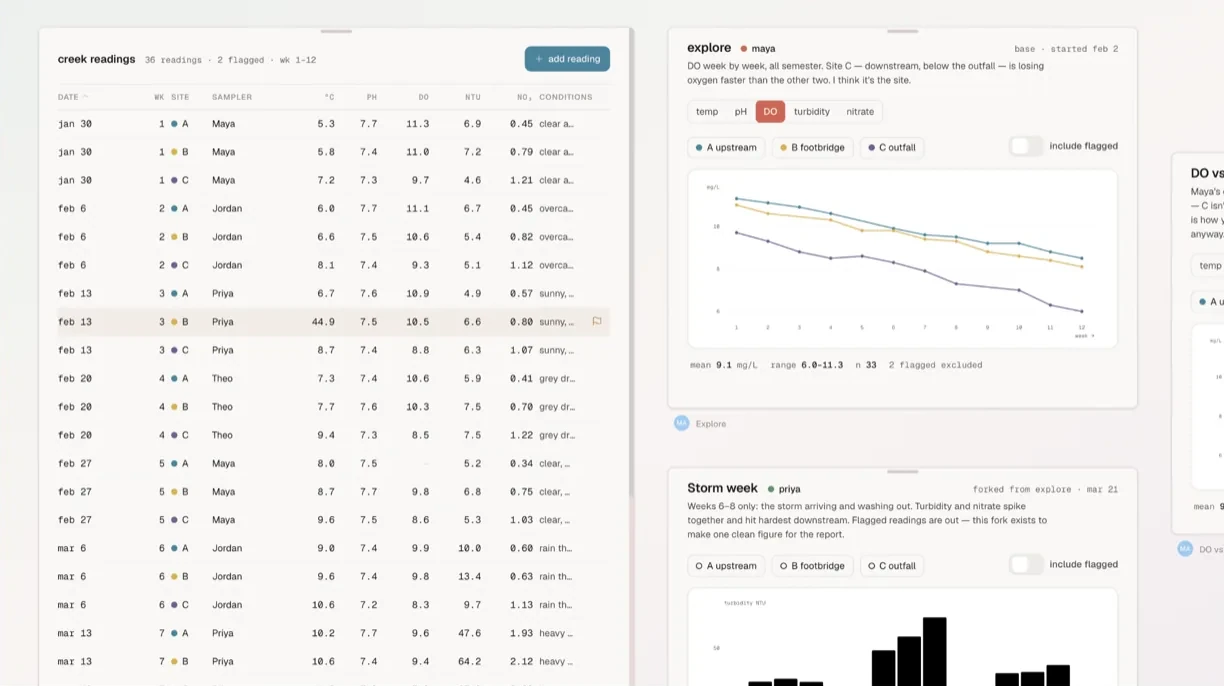Click the DATE column sort arrow
This screenshot has width=1224, height=686.
[x=85, y=97]
